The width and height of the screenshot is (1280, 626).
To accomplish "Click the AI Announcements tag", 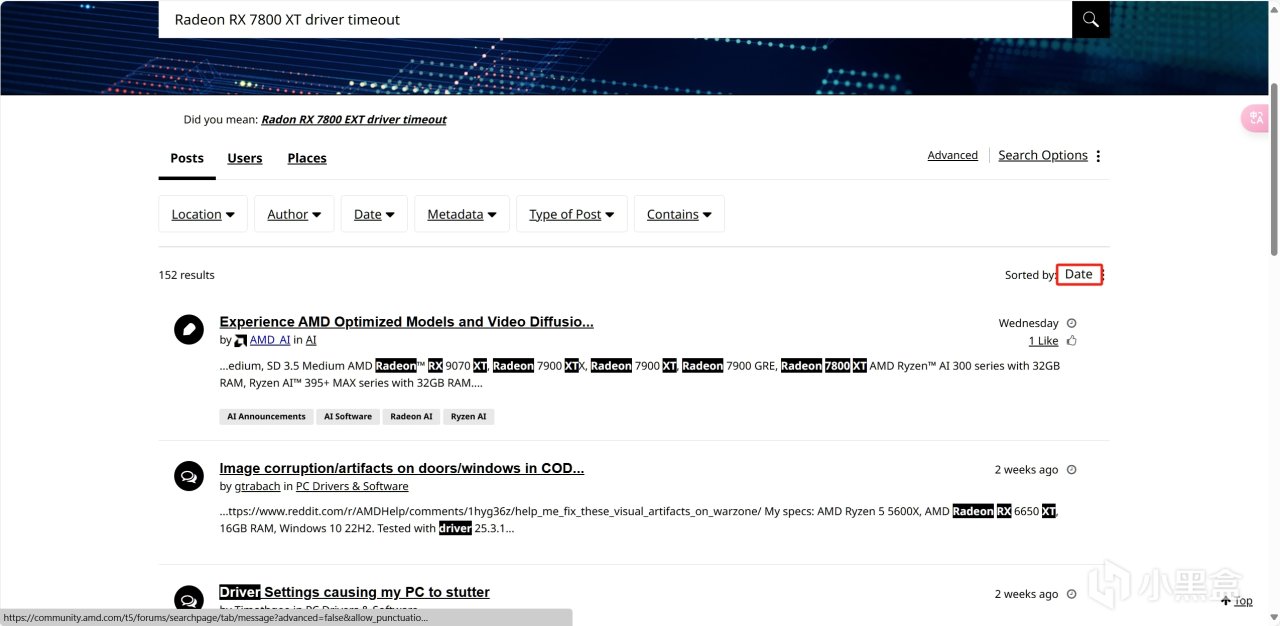I will coord(266,417).
